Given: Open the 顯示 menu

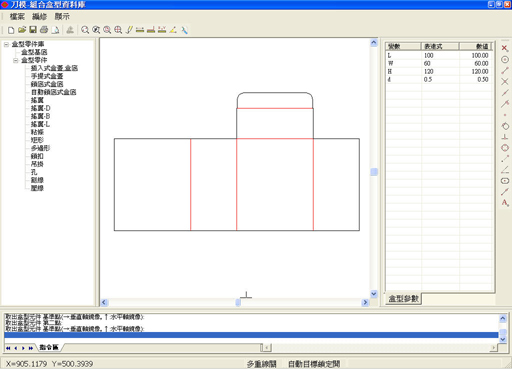Looking at the screenshot, I should click(62, 16).
